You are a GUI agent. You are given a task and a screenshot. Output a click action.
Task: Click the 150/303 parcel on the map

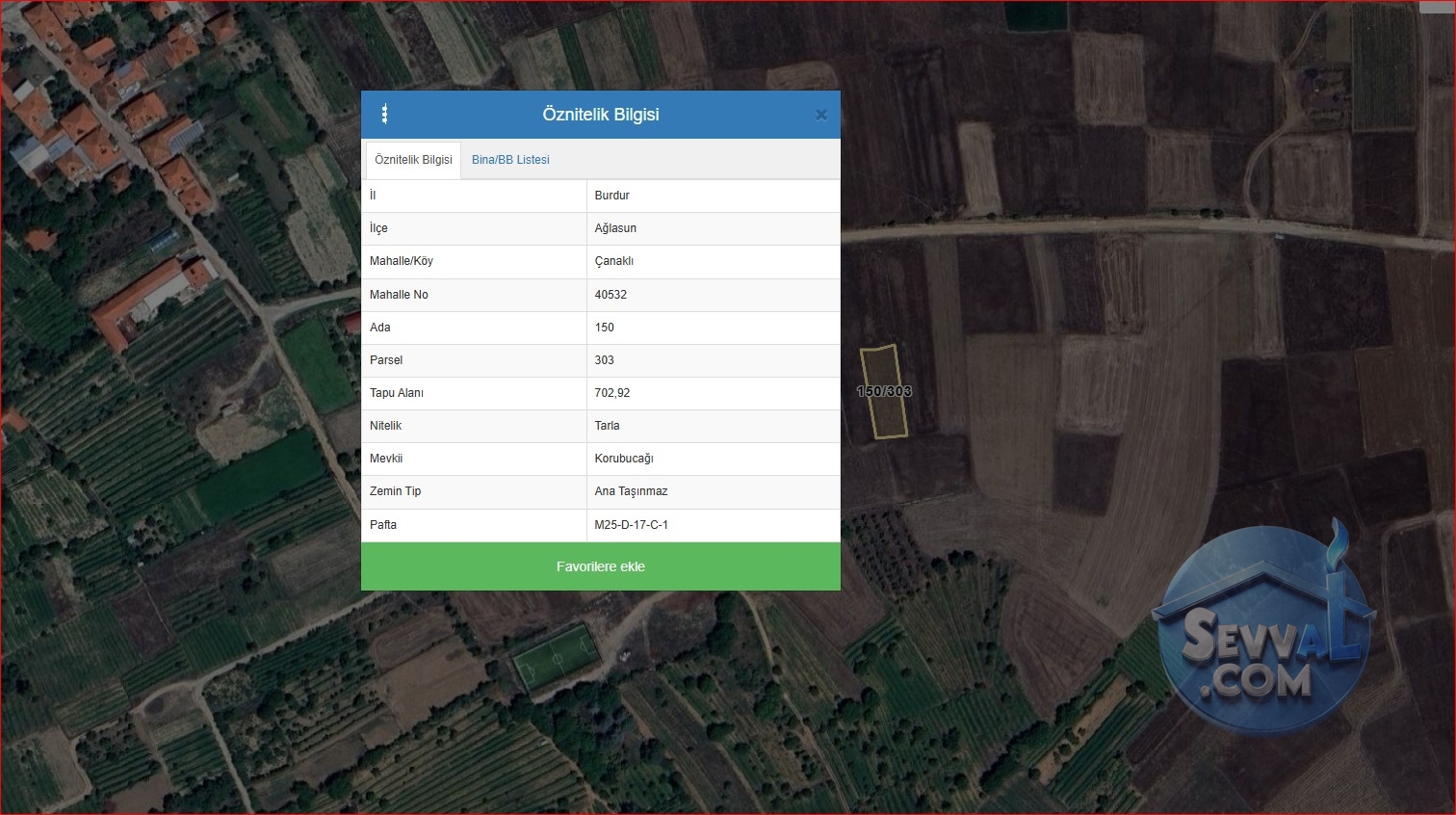point(884,391)
